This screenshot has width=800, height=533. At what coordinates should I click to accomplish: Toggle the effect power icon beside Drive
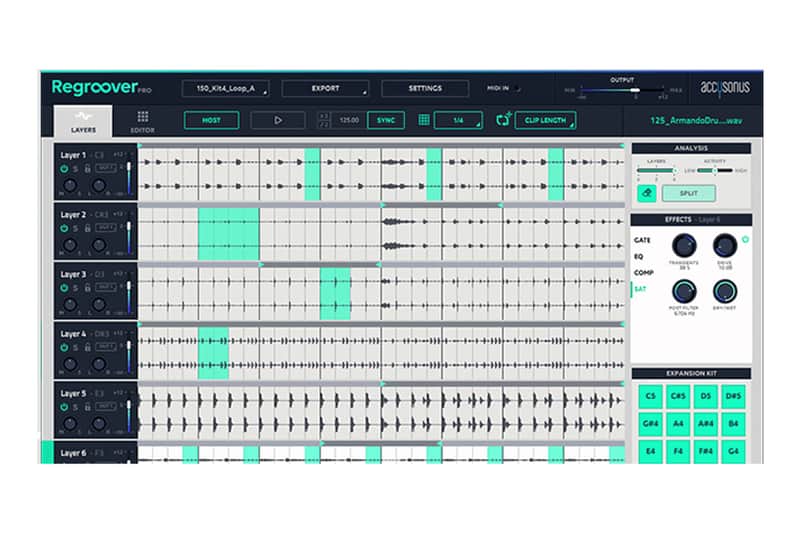click(745, 239)
